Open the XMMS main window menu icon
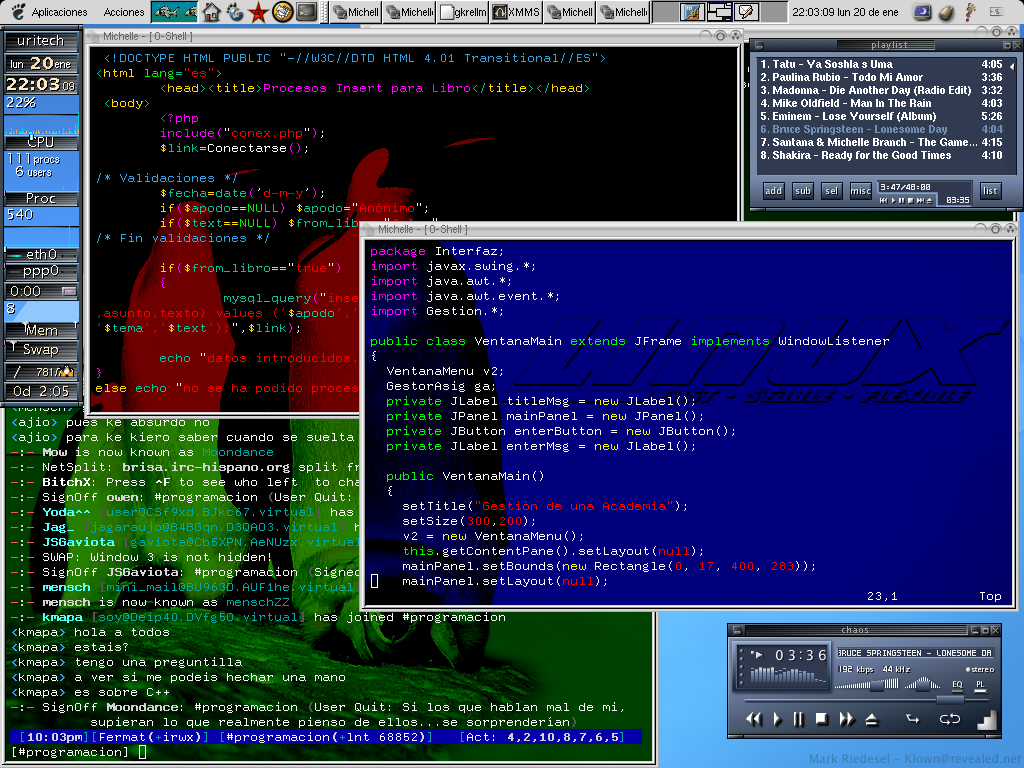Screen dimensions: 1024x768 737,630
